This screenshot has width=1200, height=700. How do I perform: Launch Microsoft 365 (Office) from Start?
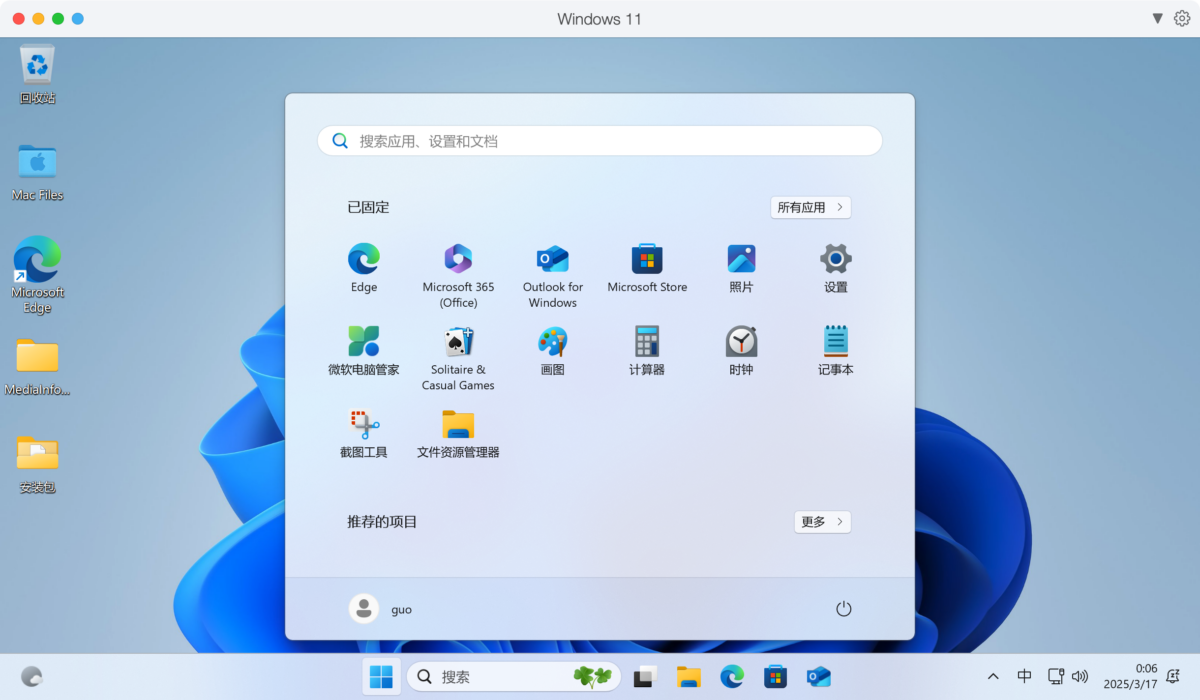pyautogui.click(x=458, y=276)
